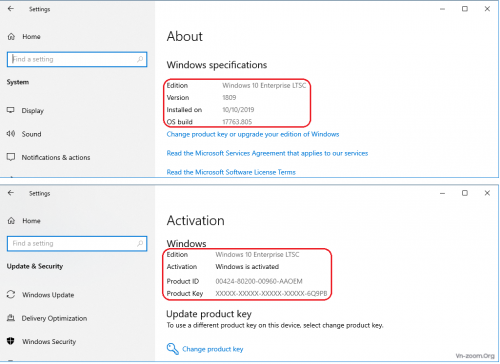
Task: Select the version value 1809
Action: click(x=229, y=98)
